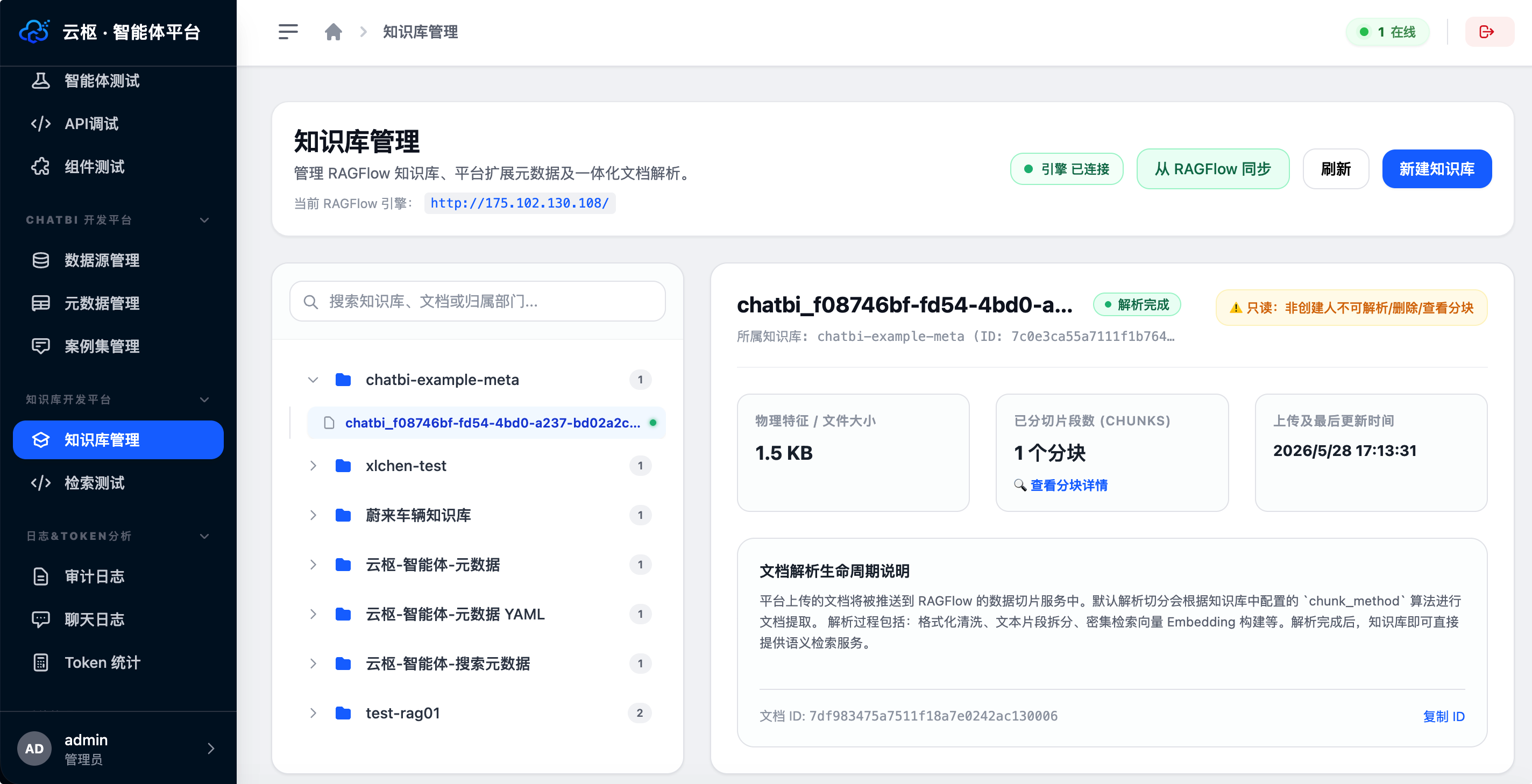The width and height of the screenshot is (1532, 784).
Task: Open 审计日志 menu item
Action: coord(118,576)
